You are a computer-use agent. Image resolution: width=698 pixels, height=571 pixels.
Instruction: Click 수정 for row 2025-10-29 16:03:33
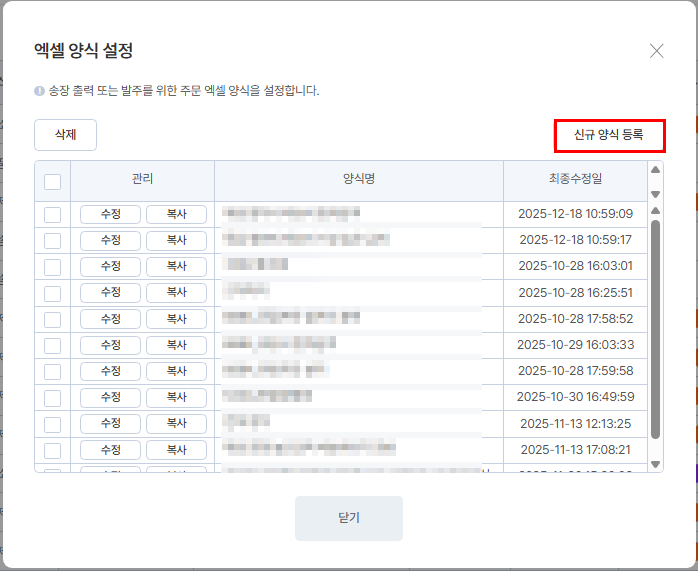(110, 345)
